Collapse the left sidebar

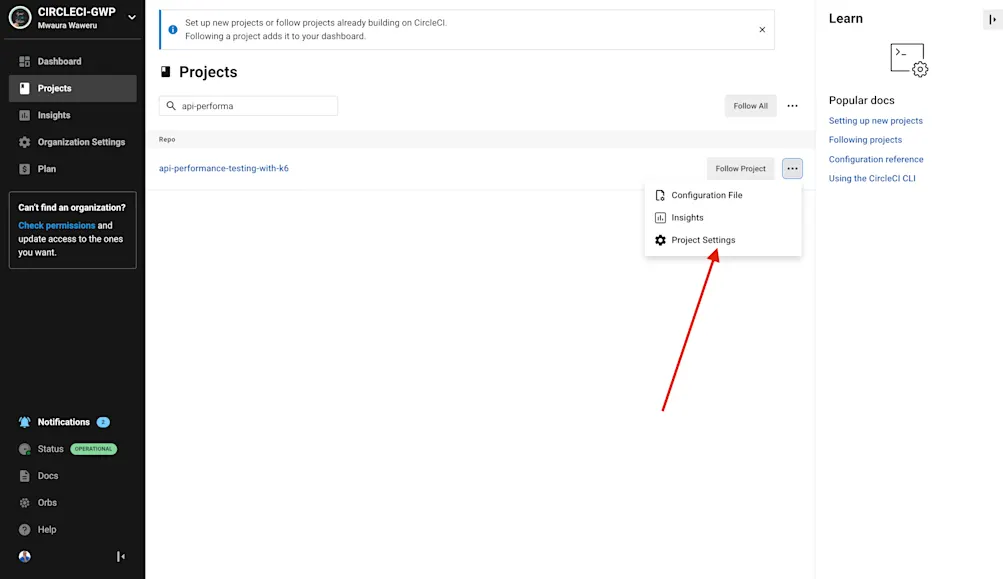(x=121, y=557)
